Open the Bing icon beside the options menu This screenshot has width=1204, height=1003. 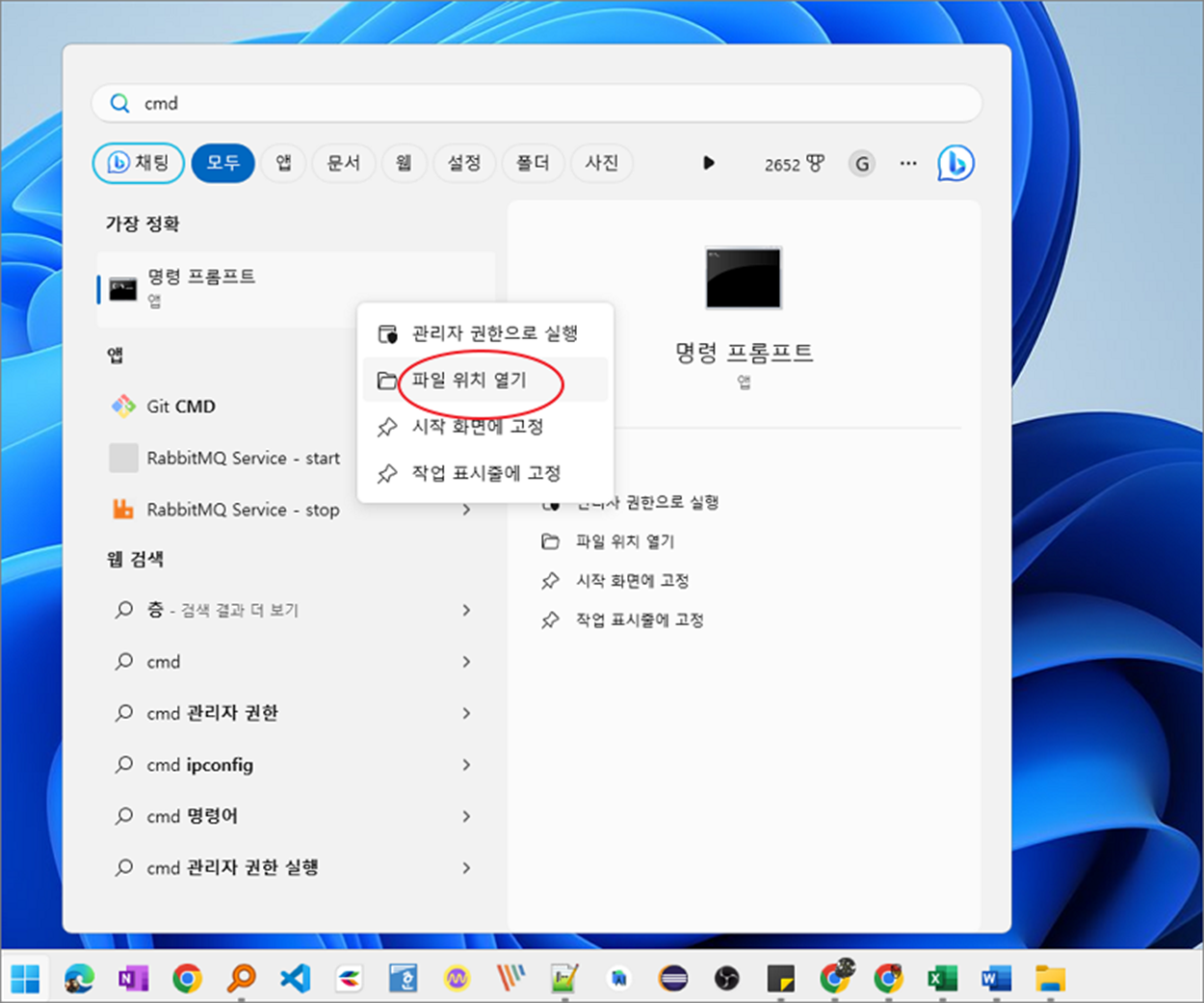[955, 164]
